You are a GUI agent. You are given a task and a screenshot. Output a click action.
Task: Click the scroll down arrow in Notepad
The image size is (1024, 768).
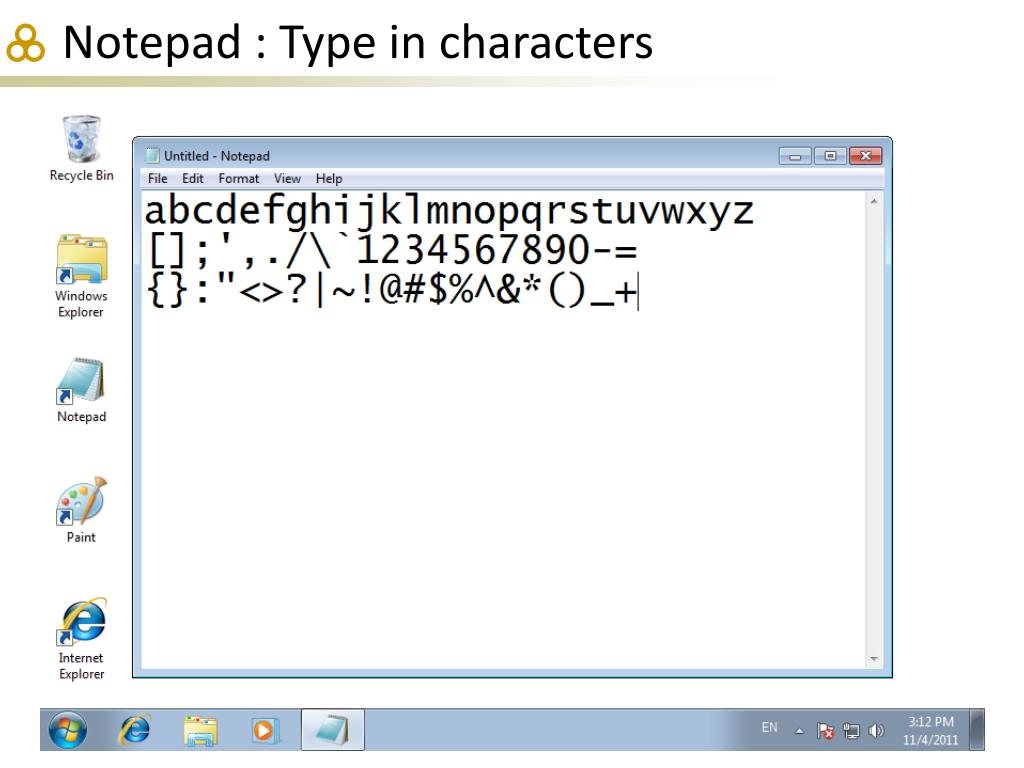click(874, 659)
